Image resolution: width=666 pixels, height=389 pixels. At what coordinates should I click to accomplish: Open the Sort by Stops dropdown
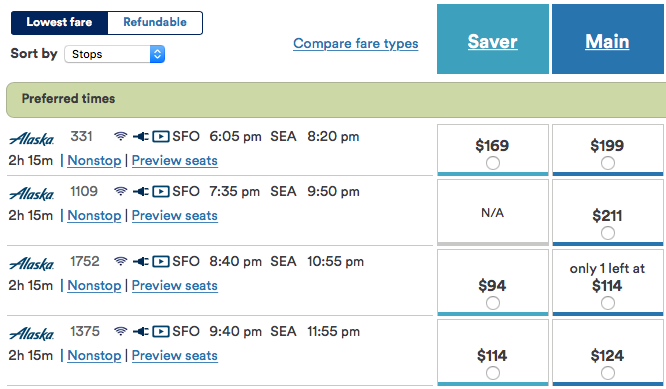(115, 54)
